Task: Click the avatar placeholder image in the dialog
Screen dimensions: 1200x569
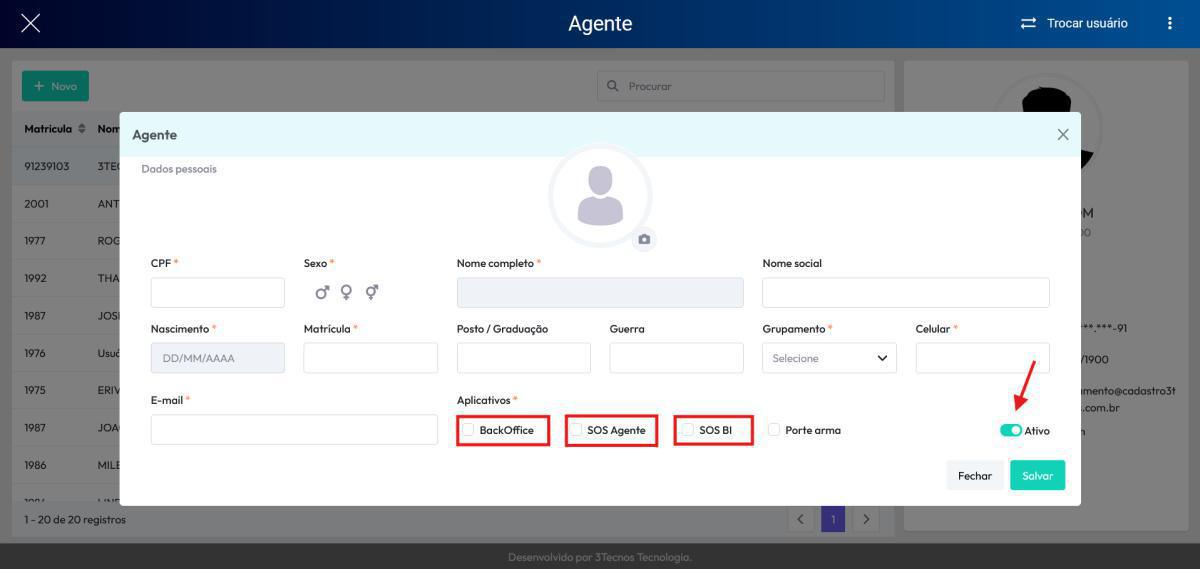Action: pos(600,196)
